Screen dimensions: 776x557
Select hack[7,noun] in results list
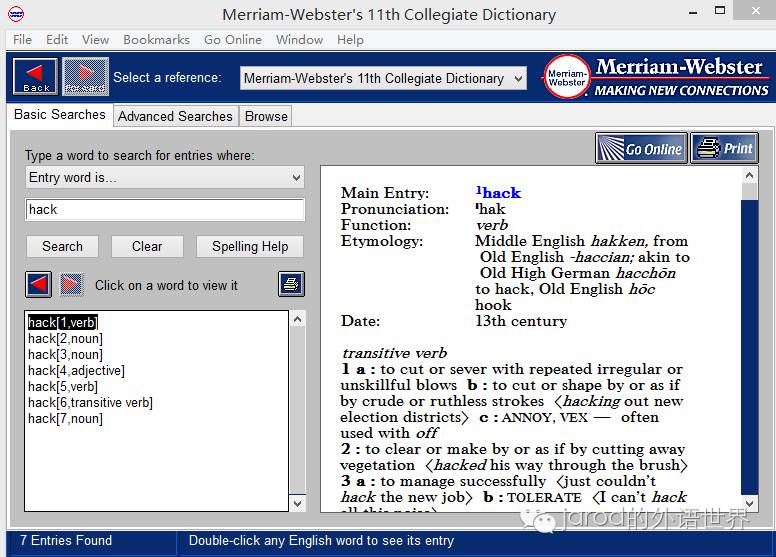point(65,419)
